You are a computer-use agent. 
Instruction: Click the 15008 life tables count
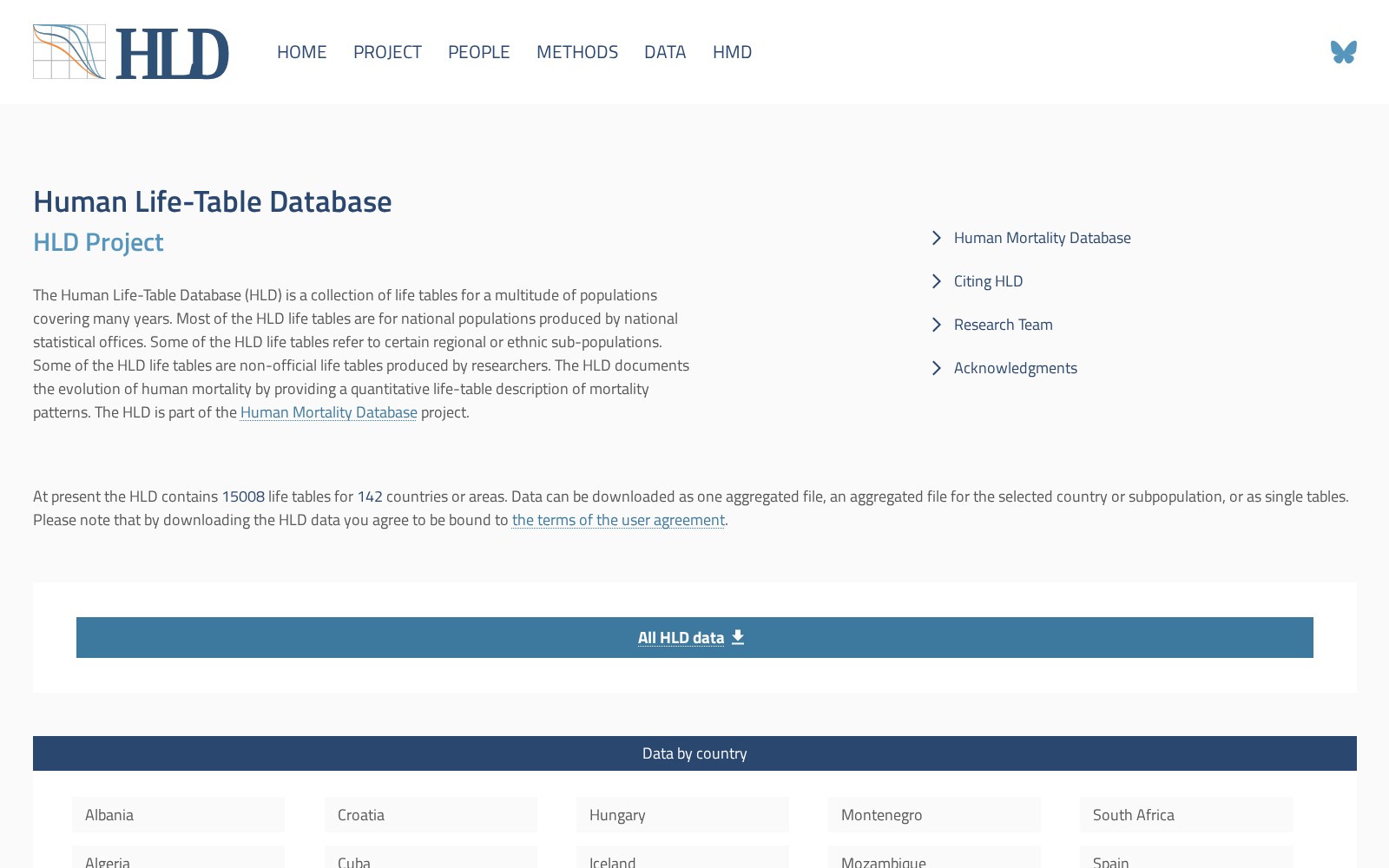(243, 496)
